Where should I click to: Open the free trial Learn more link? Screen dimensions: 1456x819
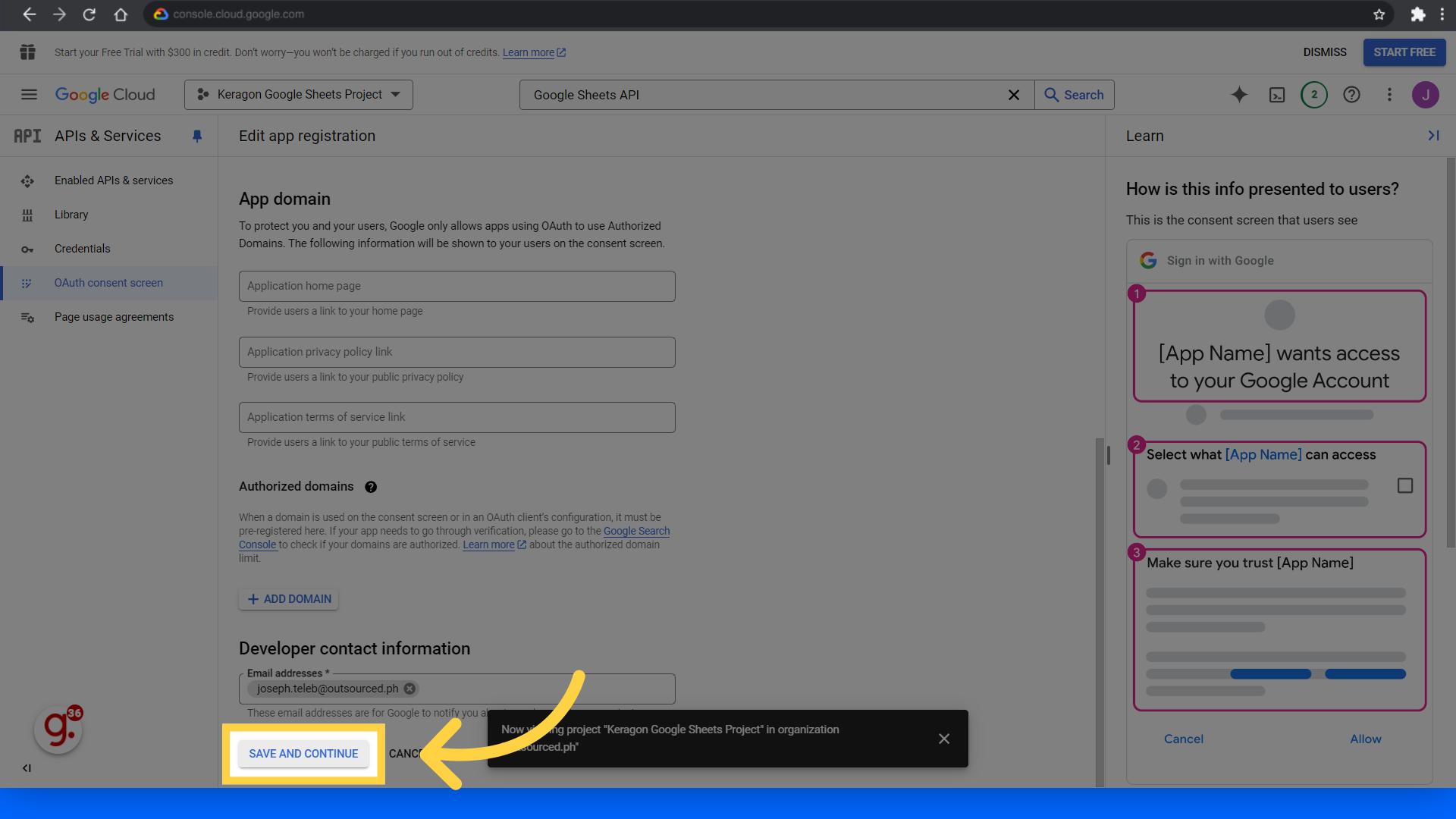pos(534,52)
